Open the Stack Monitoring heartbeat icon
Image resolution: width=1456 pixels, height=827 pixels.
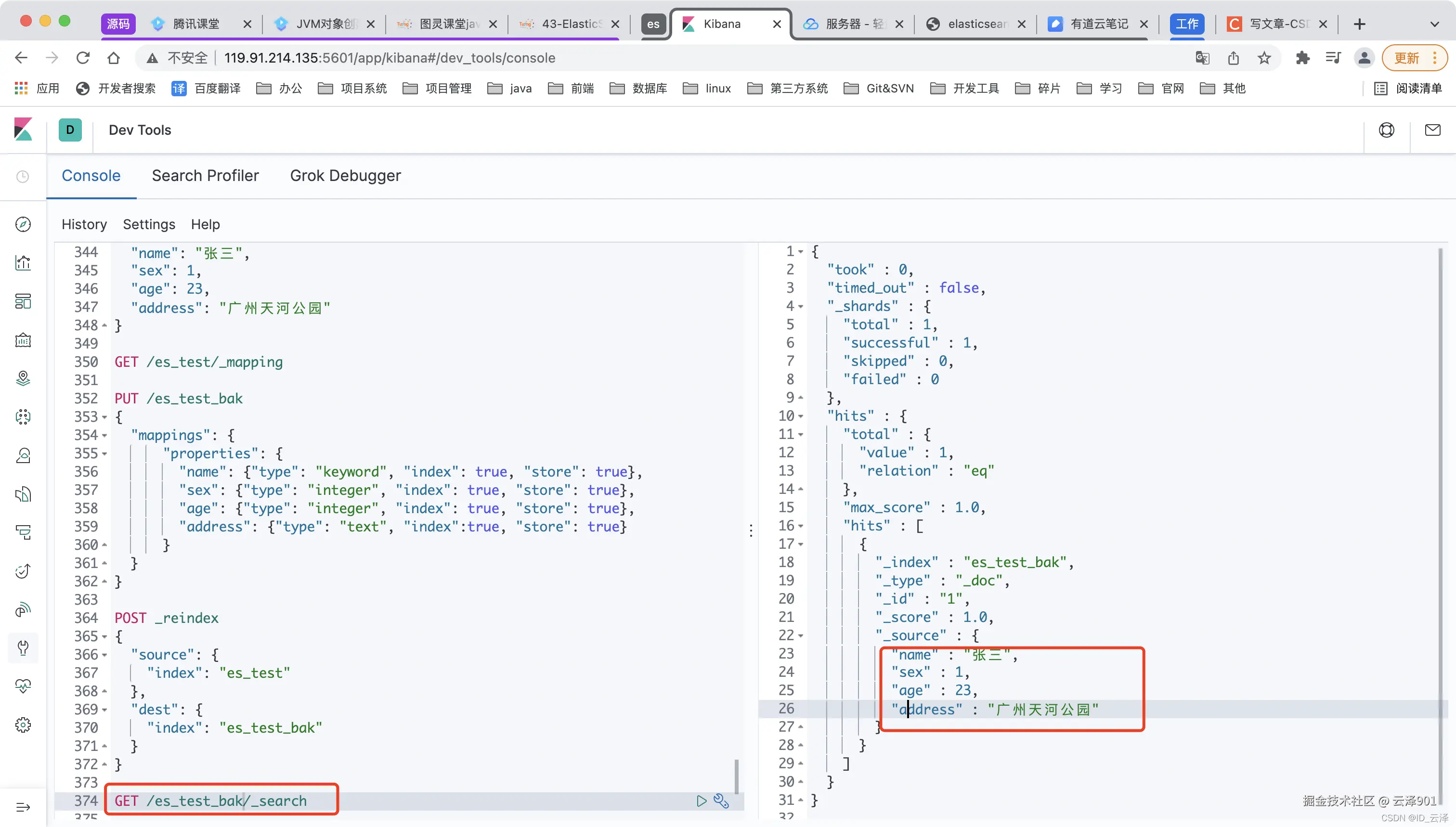point(23,686)
